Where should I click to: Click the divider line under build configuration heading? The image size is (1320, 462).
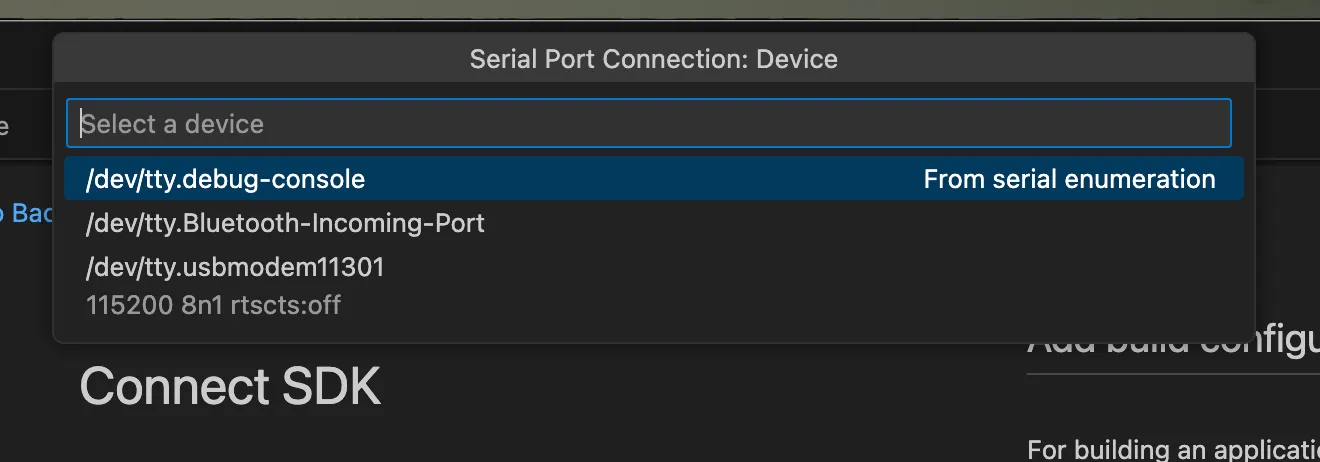(1173, 375)
